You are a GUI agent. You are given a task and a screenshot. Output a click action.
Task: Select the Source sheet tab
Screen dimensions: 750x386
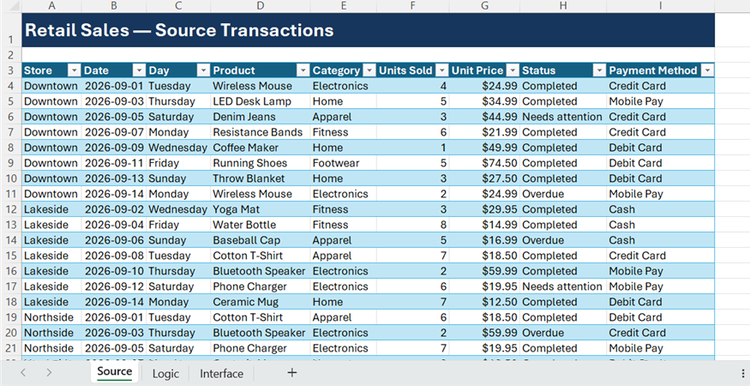coord(114,372)
